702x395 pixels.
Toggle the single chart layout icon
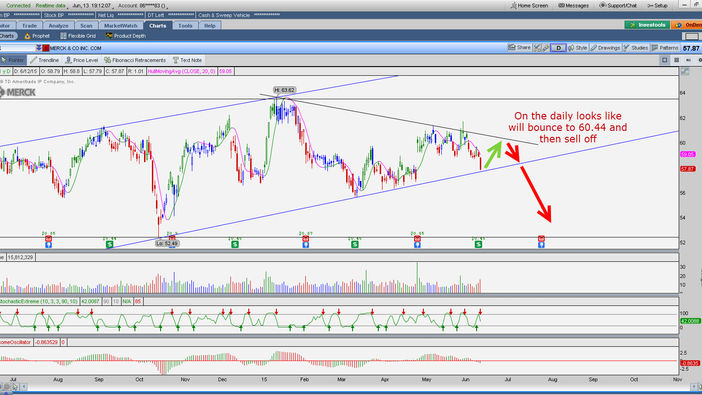click(664, 60)
